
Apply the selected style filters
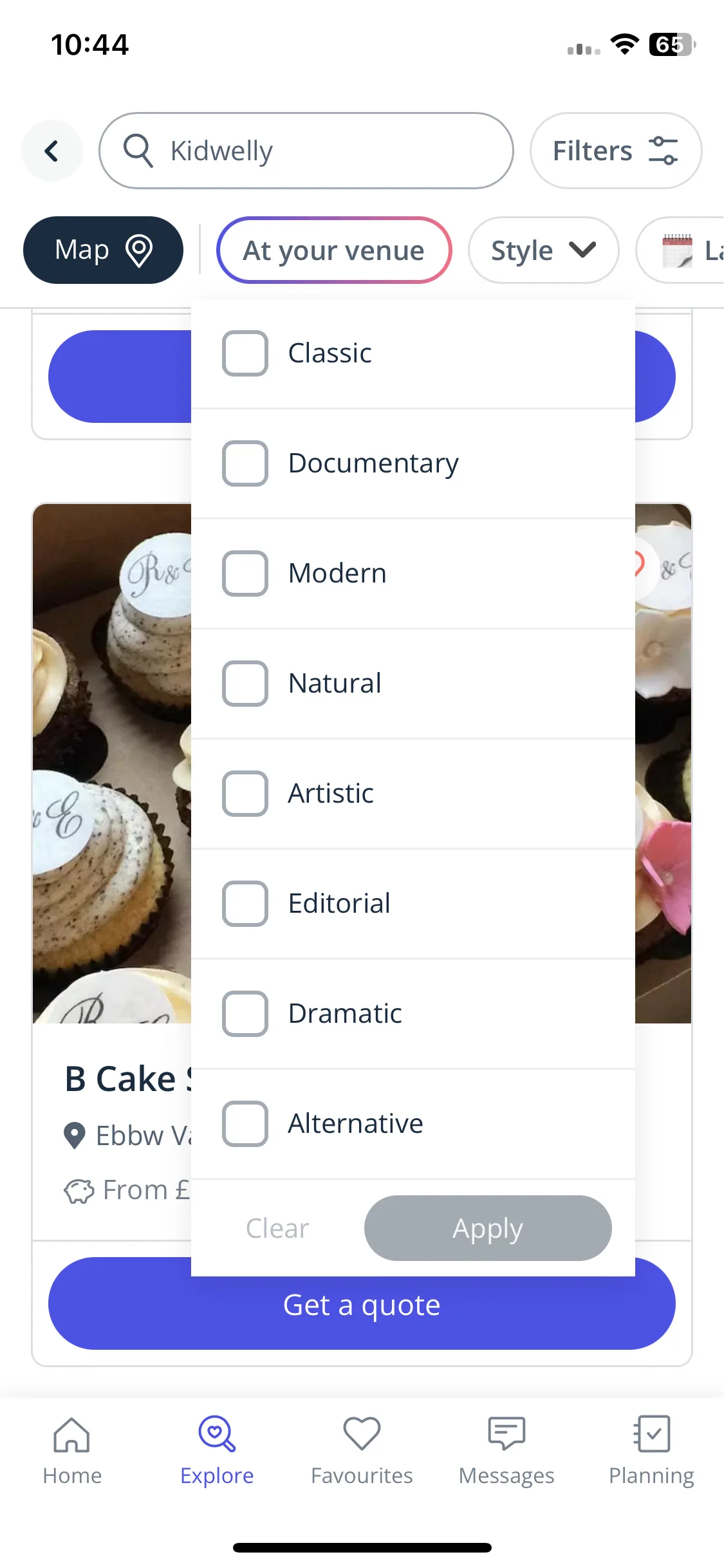click(x=488, y=1228)
